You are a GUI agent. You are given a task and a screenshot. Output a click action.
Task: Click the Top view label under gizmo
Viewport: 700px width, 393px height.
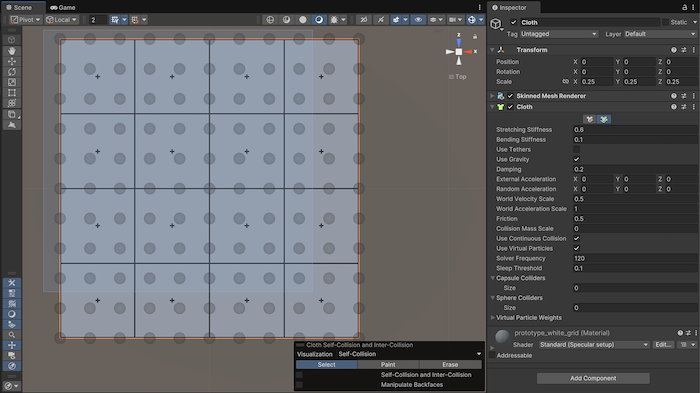[x=461, y=77]
